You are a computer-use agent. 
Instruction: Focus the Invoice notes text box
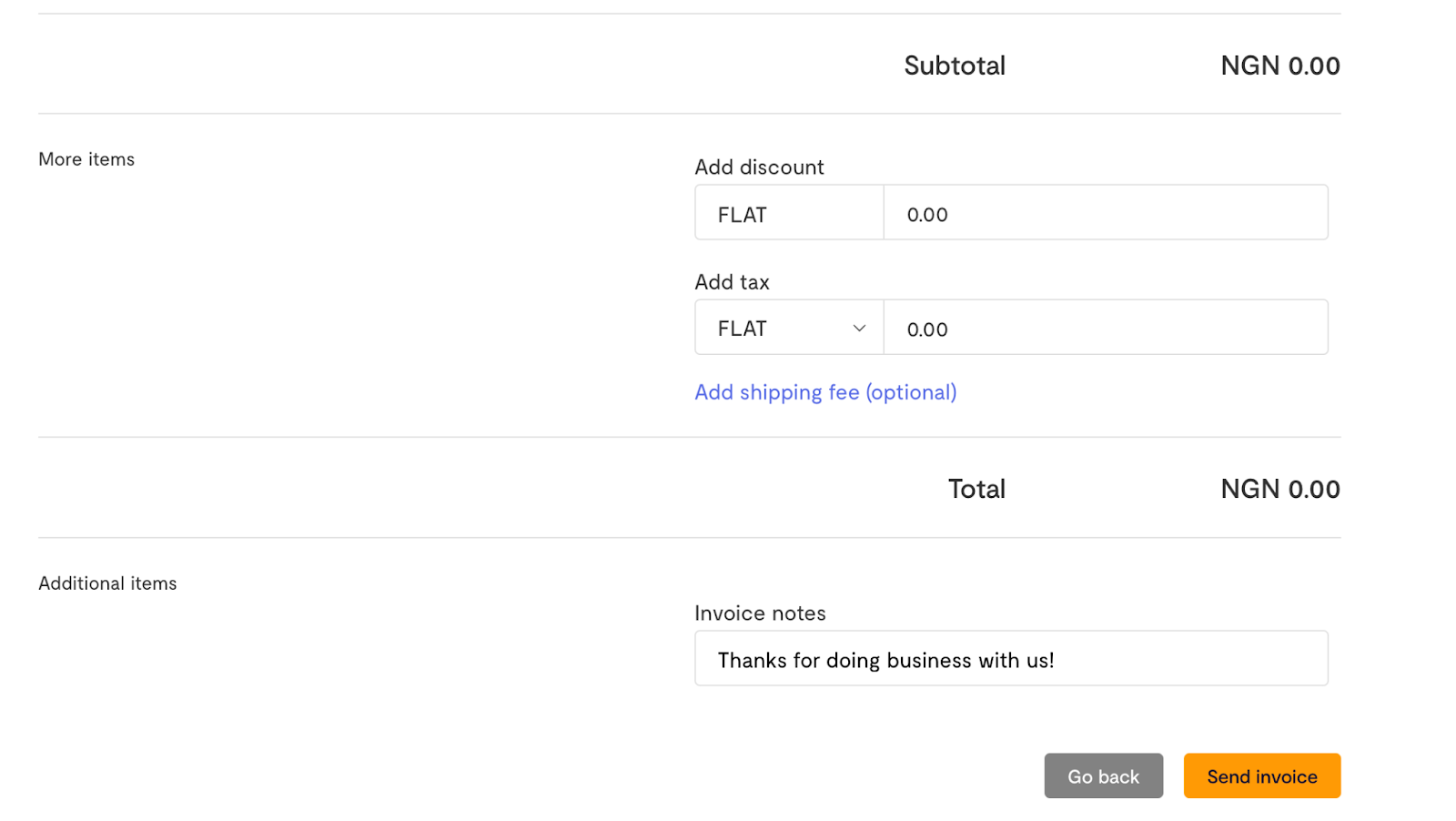point(1183,659)
